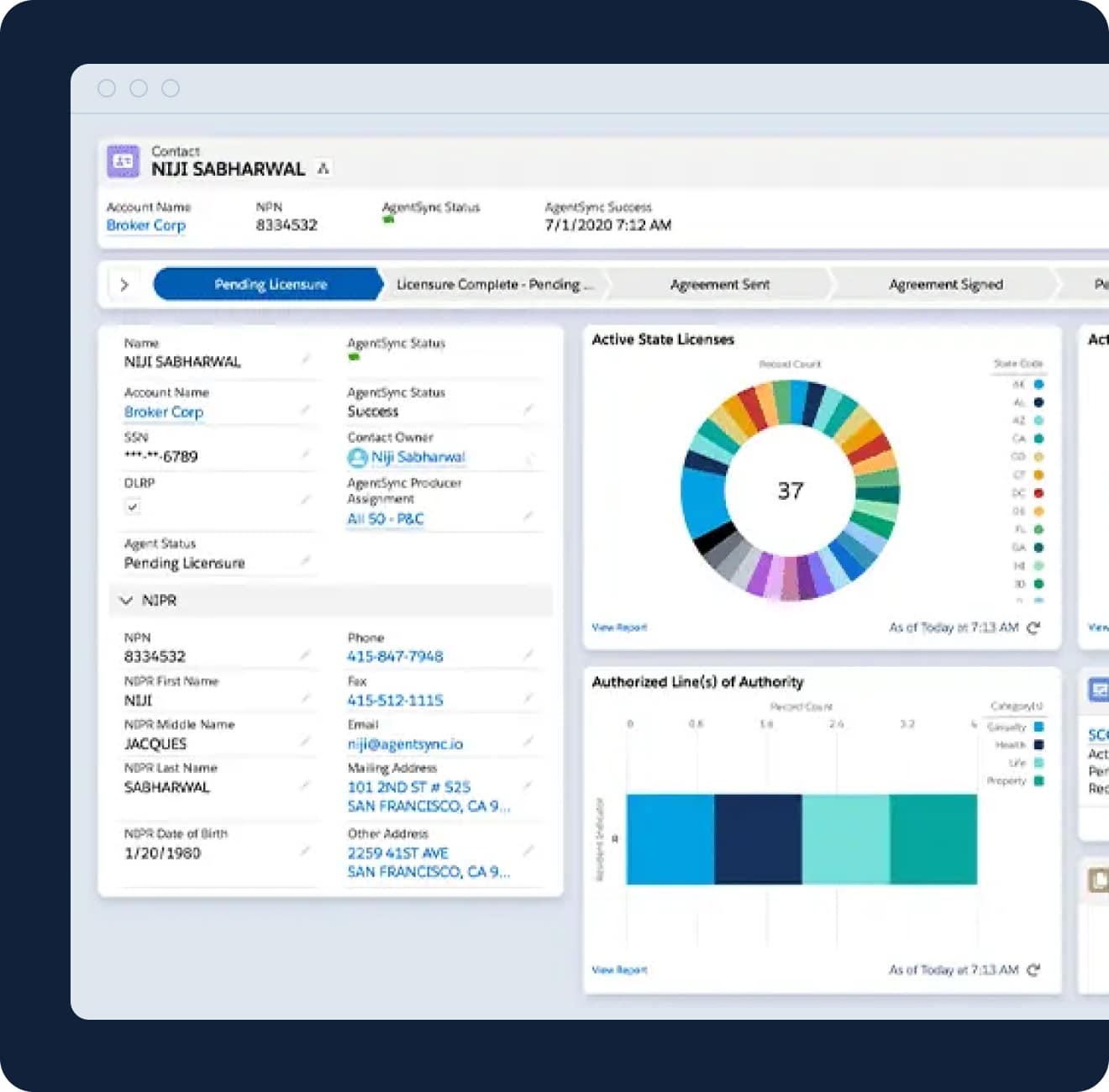
Task: Click edit pencil beside NIPR Date of Birth
Action: (306, 851)
